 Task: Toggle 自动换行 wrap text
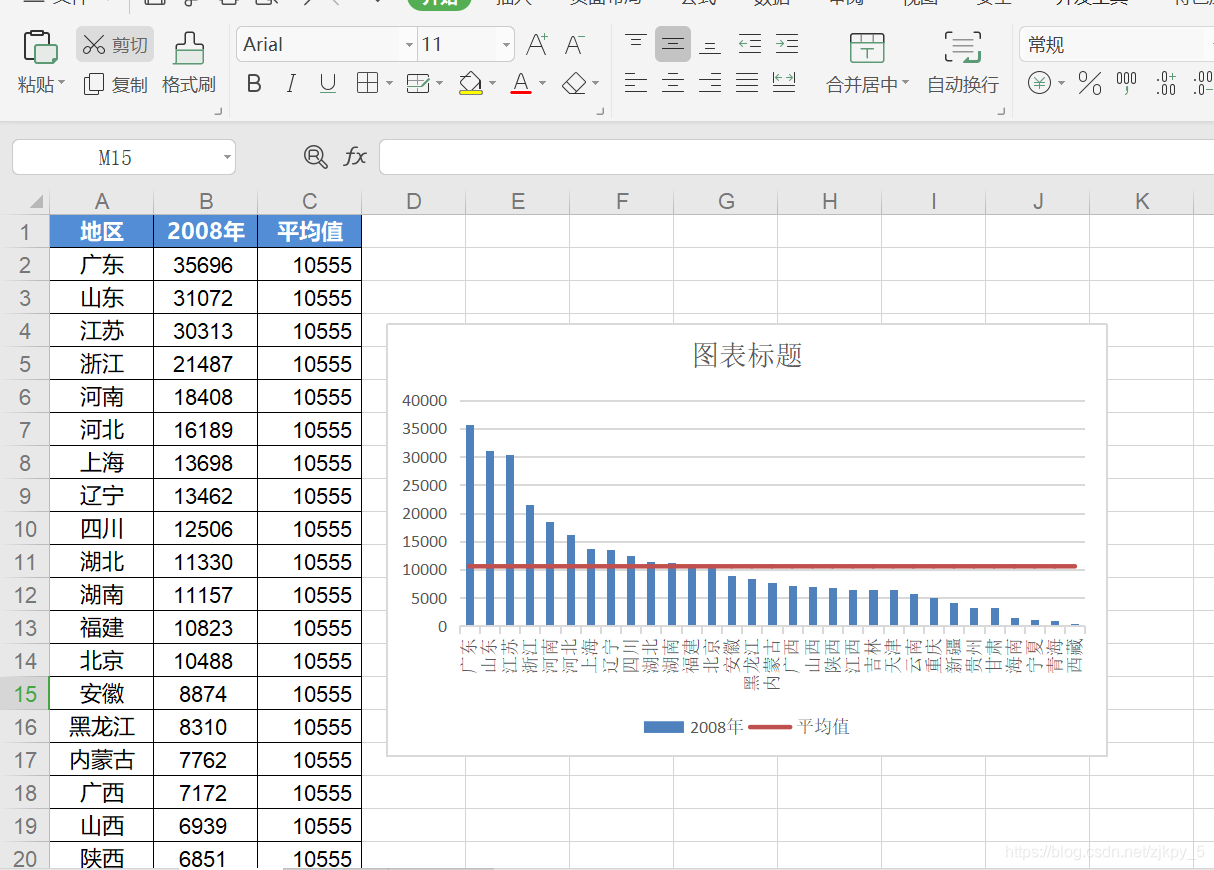coord(963,62)
